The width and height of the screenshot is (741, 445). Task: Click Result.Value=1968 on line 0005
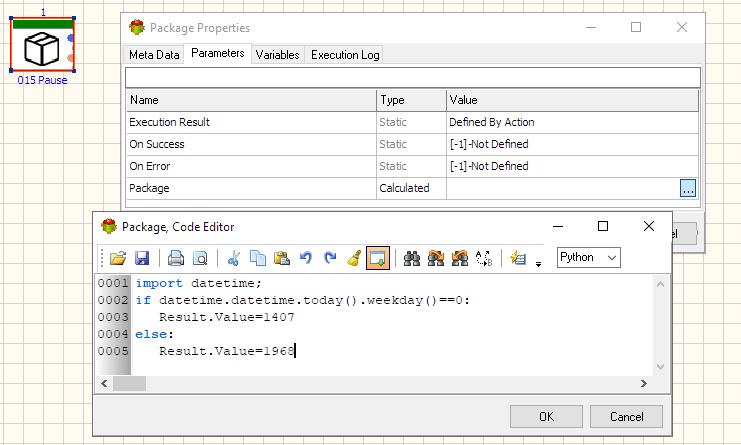227,351
